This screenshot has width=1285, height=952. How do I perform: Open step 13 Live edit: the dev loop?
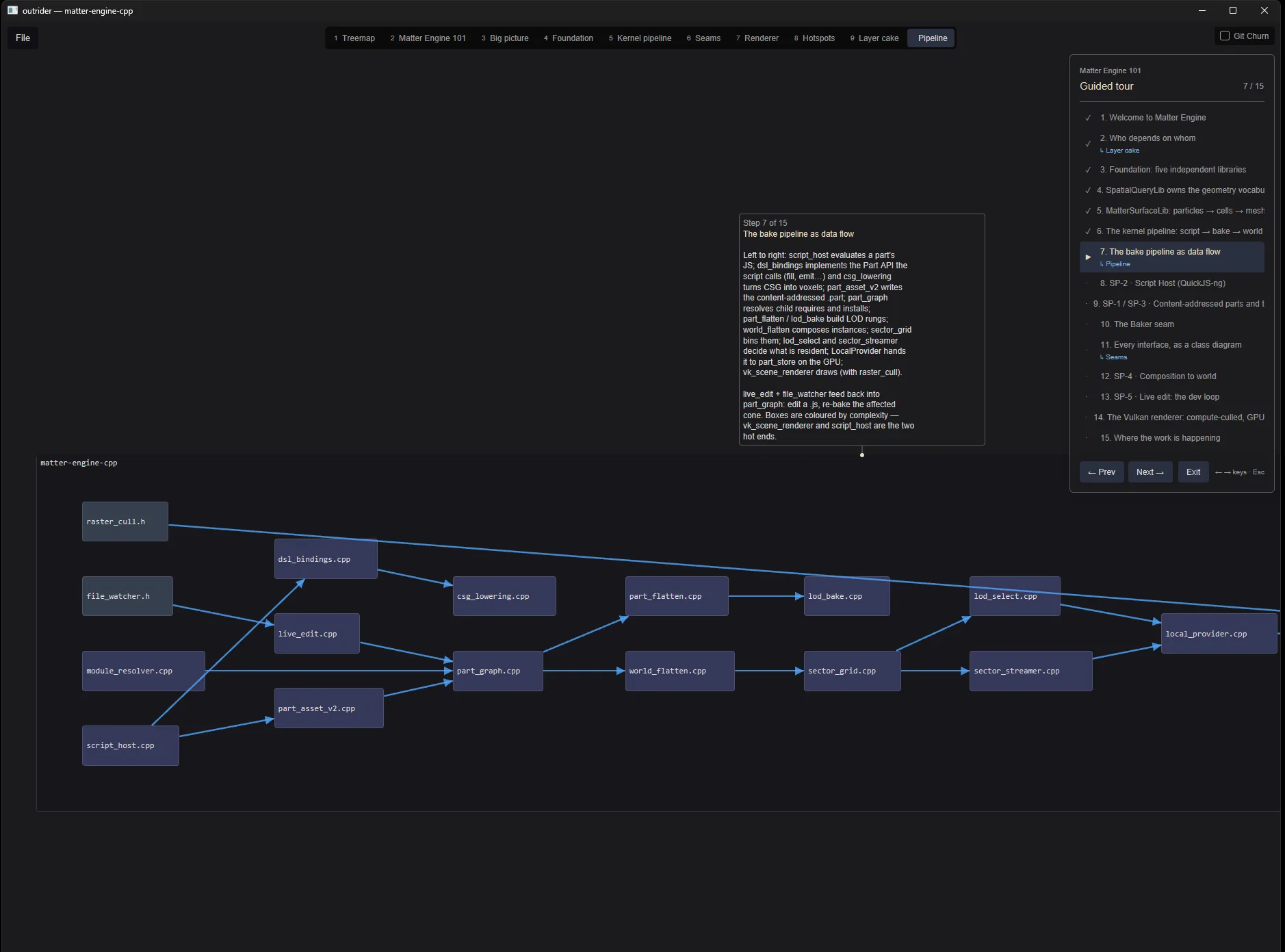[x=1172, y=397]
